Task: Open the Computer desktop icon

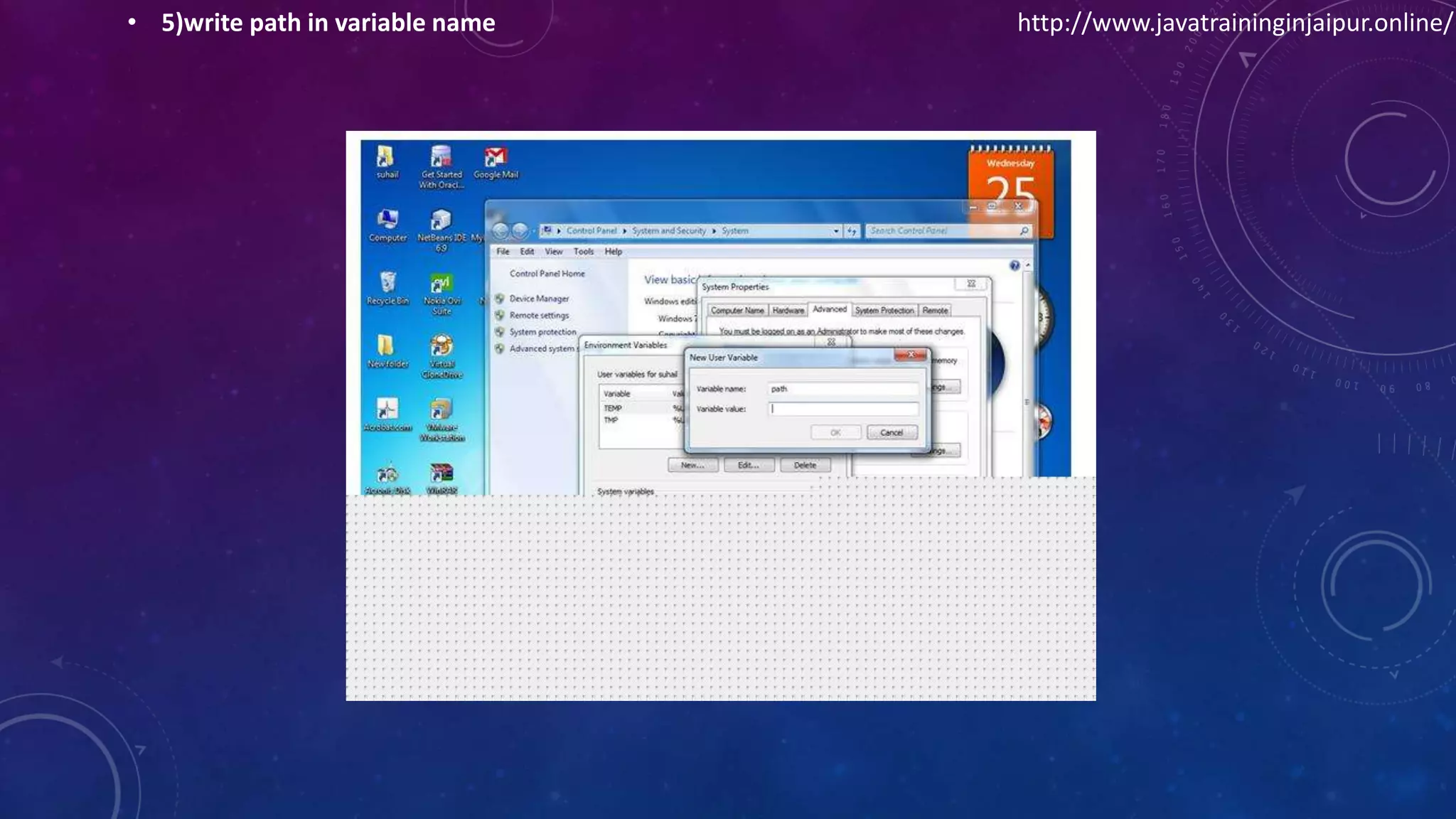Action: (x=387, y=220)
